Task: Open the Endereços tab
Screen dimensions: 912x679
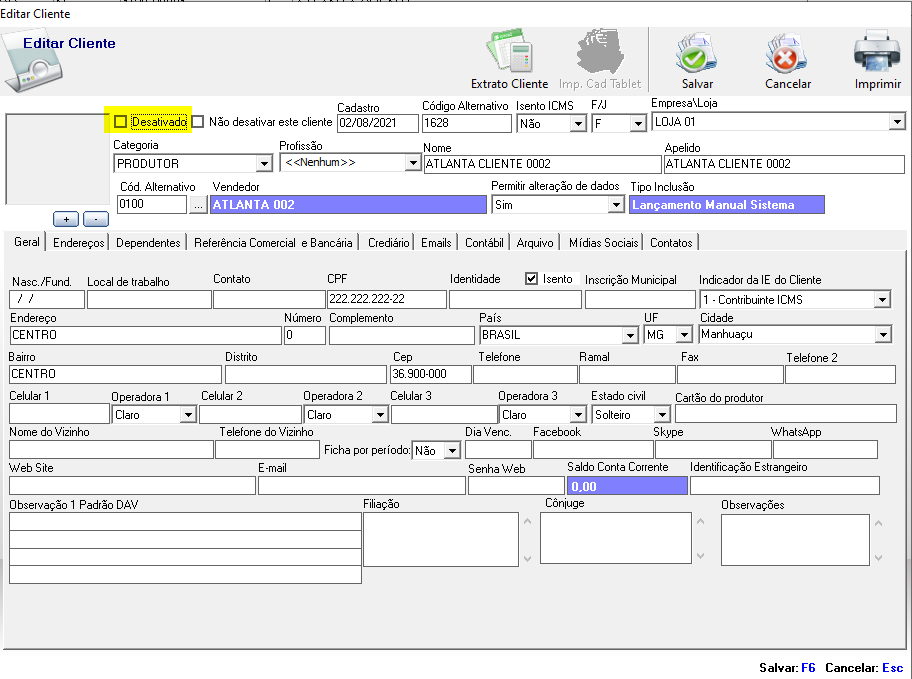Action: click(x=79, y=243)
